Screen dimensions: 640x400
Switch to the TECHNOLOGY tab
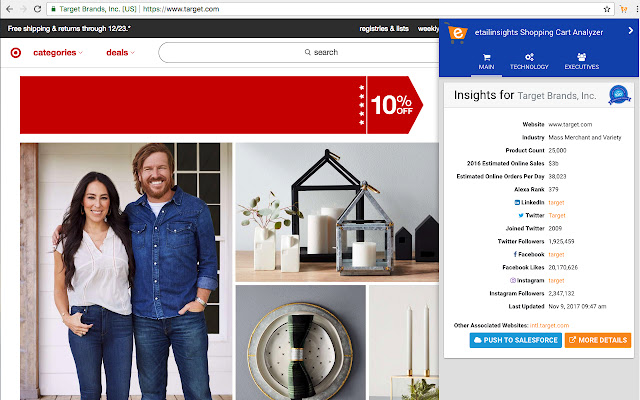click(x=529, y=62)
